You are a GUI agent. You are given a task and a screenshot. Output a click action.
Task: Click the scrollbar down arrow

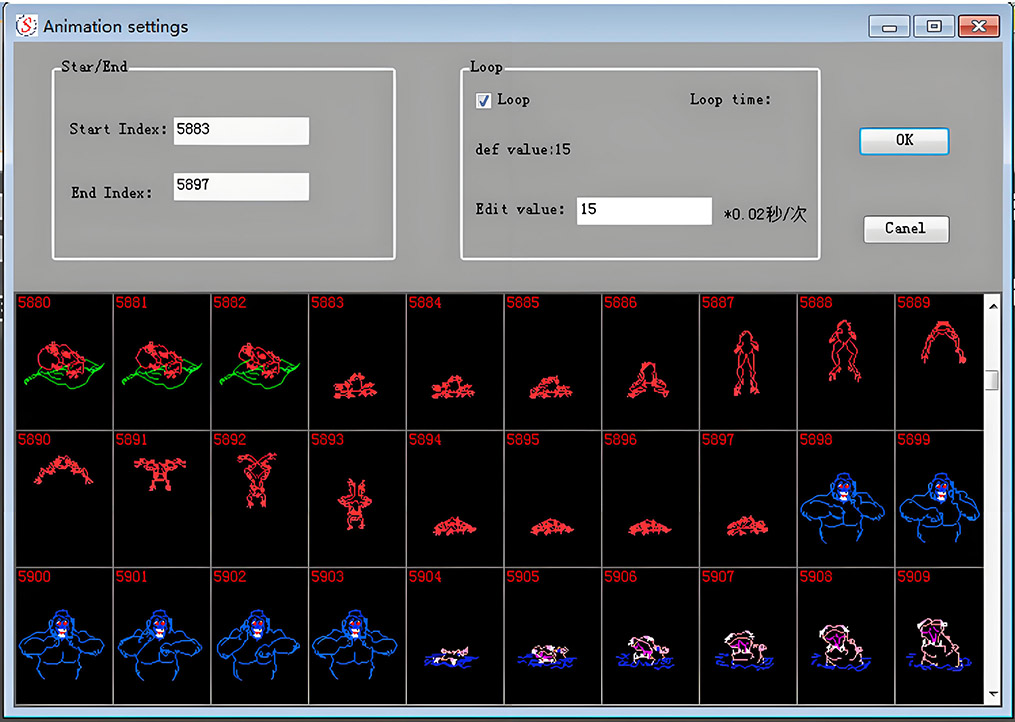(x=993, y=694)
